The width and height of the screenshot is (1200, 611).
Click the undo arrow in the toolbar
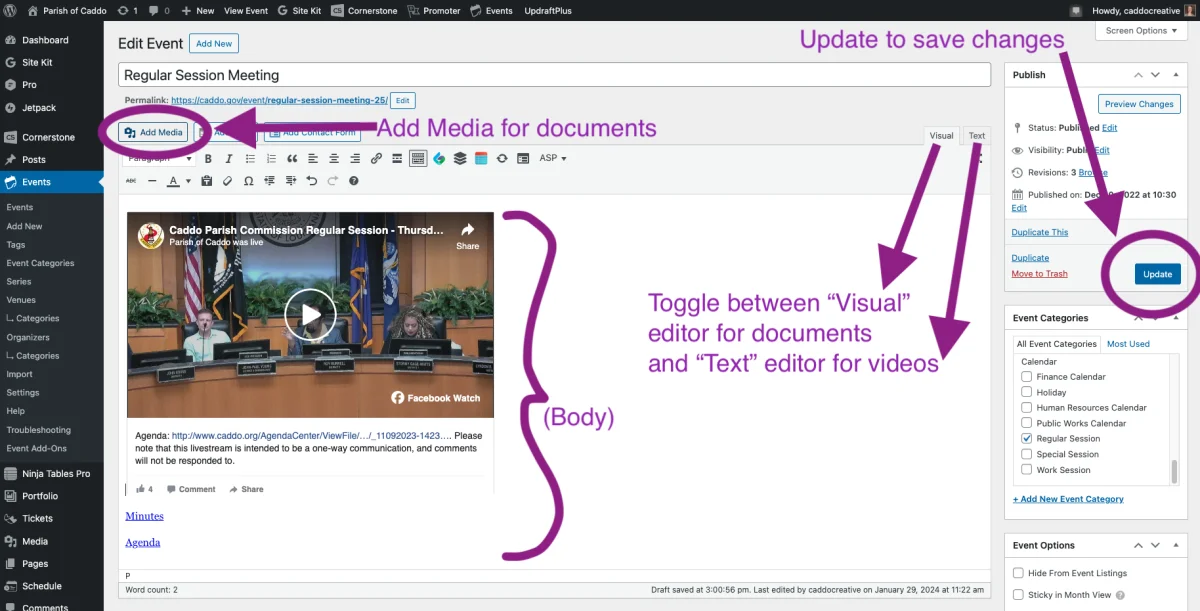311,181
